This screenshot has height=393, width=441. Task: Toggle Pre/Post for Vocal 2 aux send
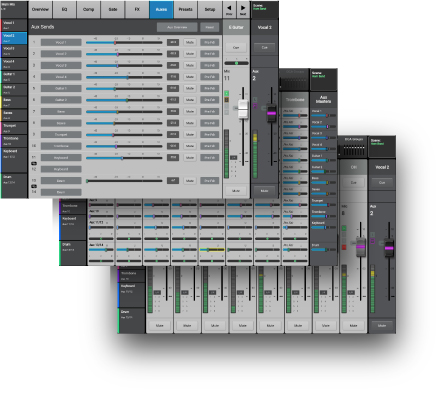point(209,54)
